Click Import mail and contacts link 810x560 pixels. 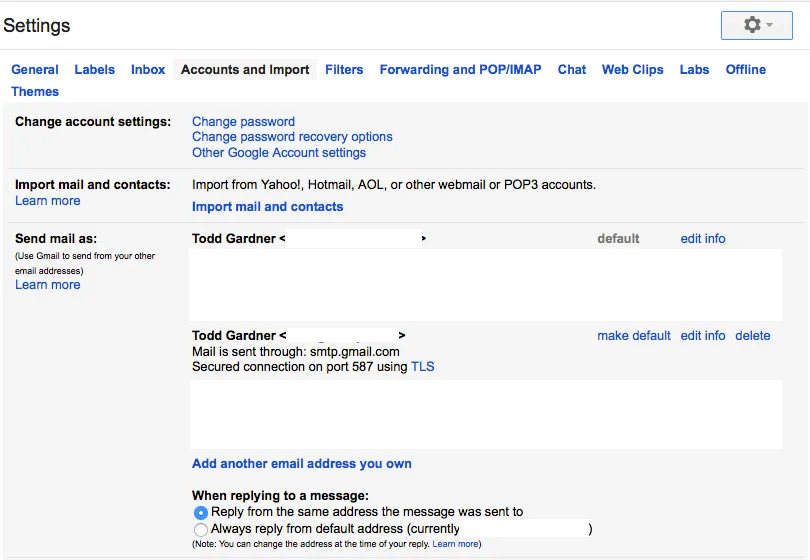tap(268, 207)
